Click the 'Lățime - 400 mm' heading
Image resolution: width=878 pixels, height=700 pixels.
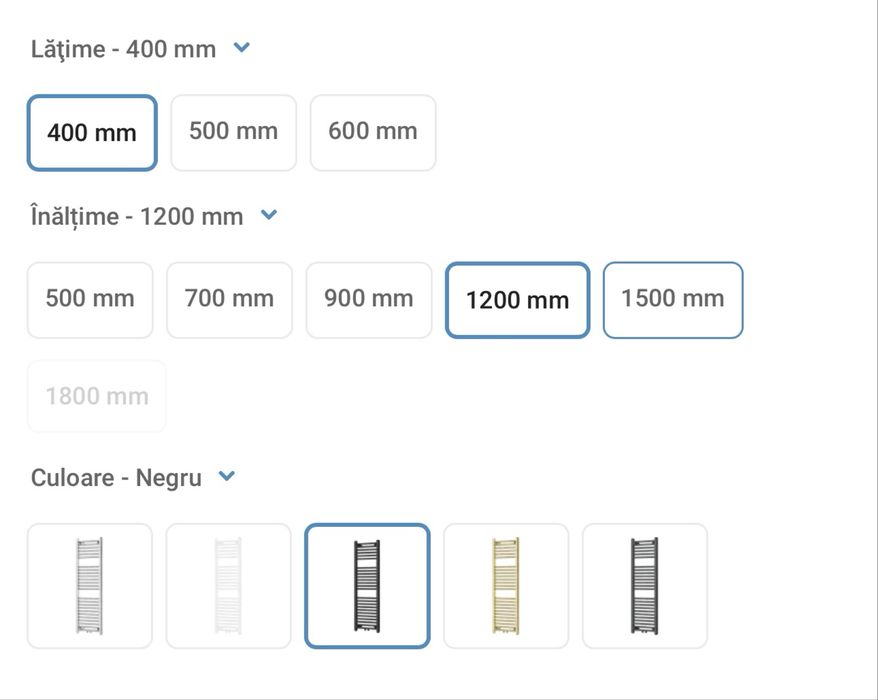click(123, 49)
